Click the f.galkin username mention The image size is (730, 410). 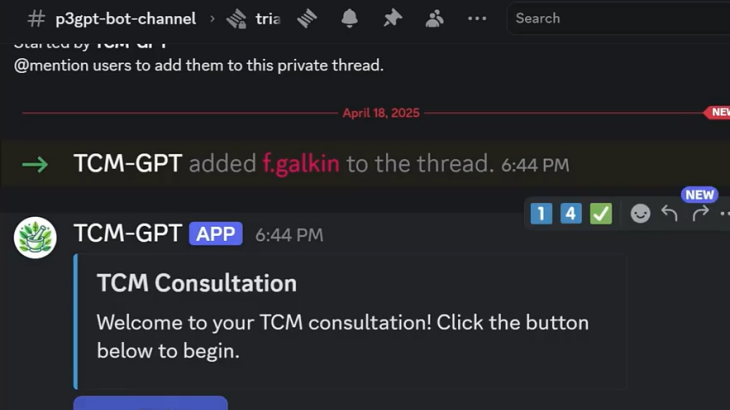coord(301,164)
